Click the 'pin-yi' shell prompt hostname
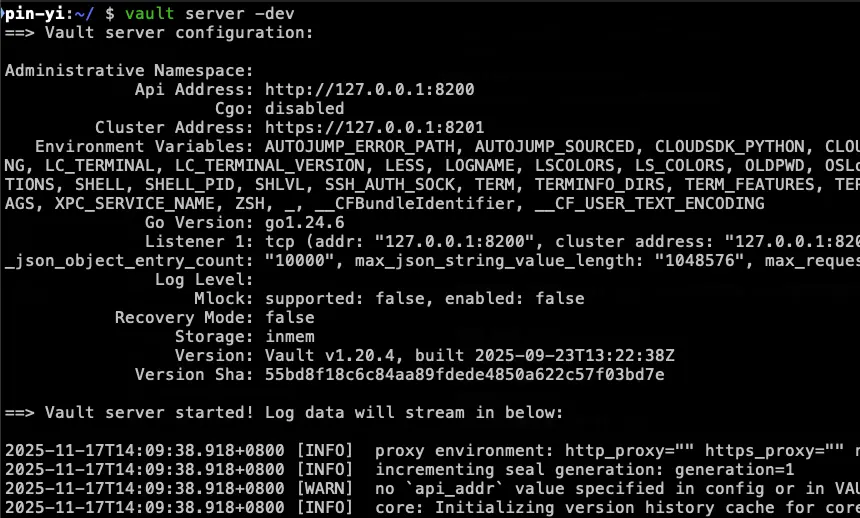Viewport: 860px width, 518px height. 31,14
